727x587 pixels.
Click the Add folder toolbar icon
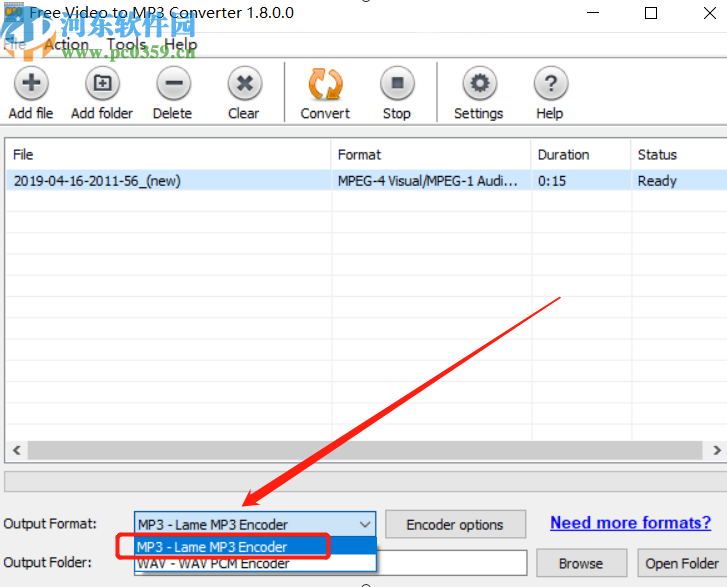tap(102, 83)
